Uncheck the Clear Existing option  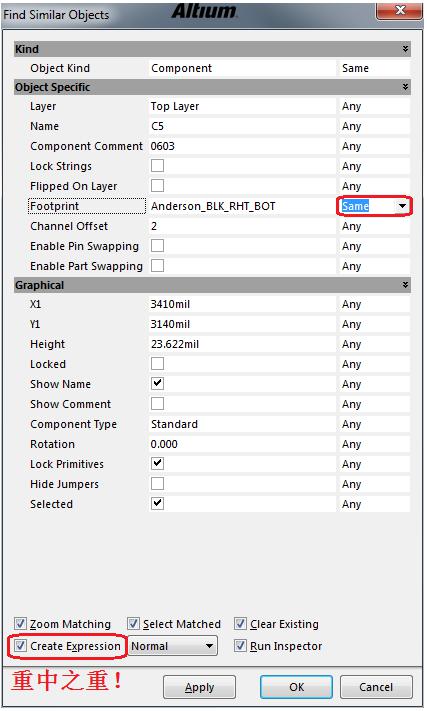click(x=241, y=623)
